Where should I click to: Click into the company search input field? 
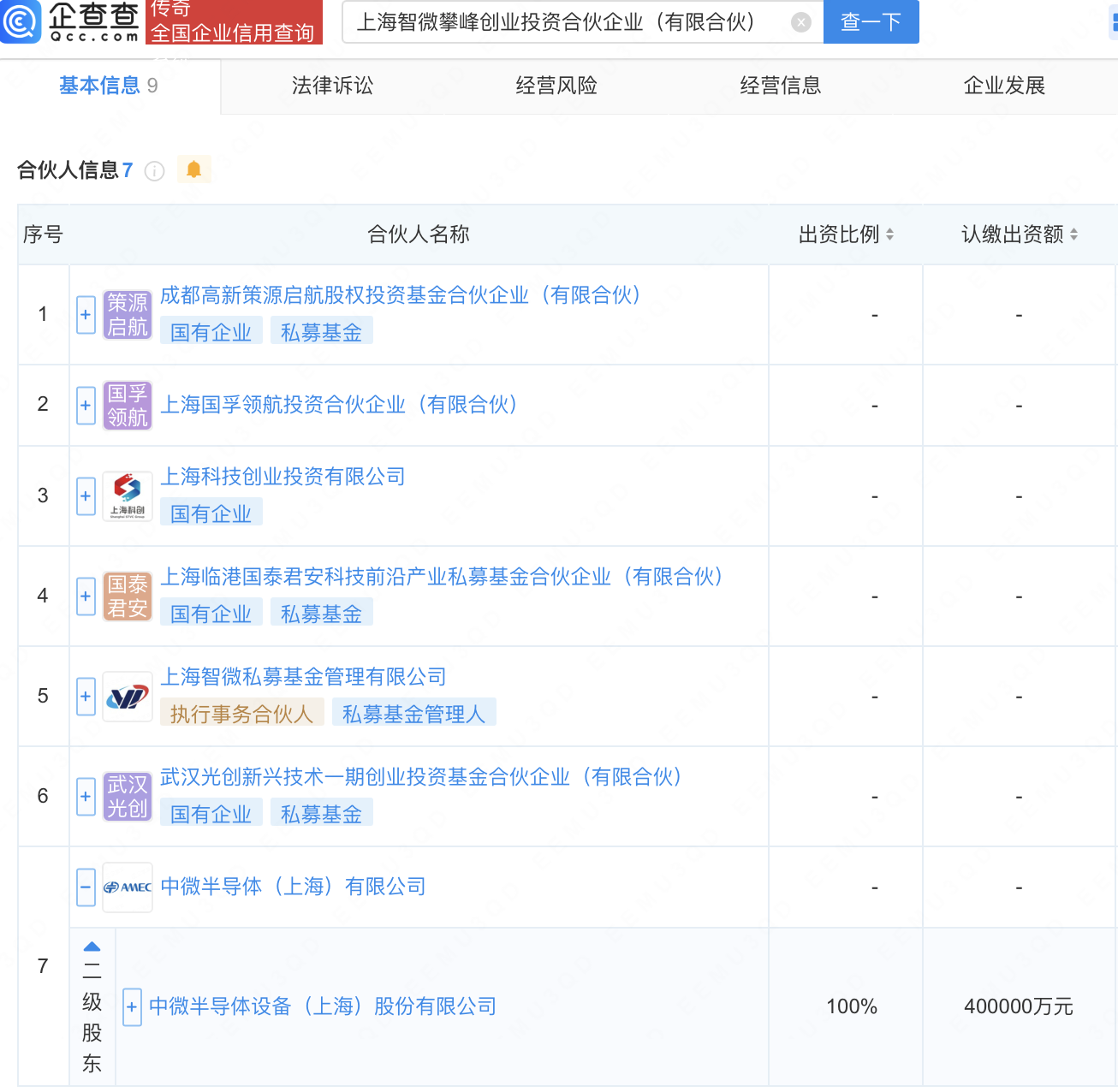tap(565, 22)
